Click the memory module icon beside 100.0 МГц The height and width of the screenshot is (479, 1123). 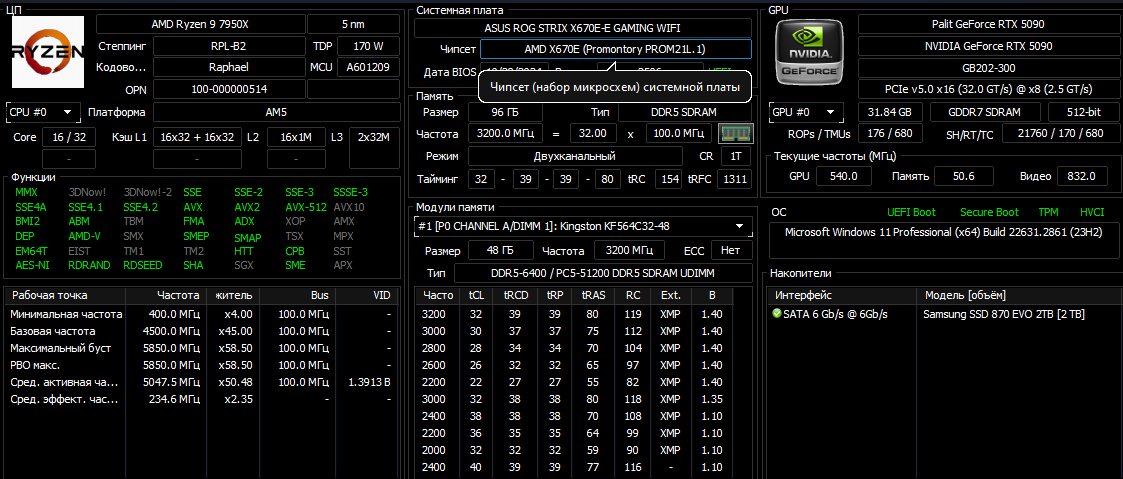[x=735, y=134]
